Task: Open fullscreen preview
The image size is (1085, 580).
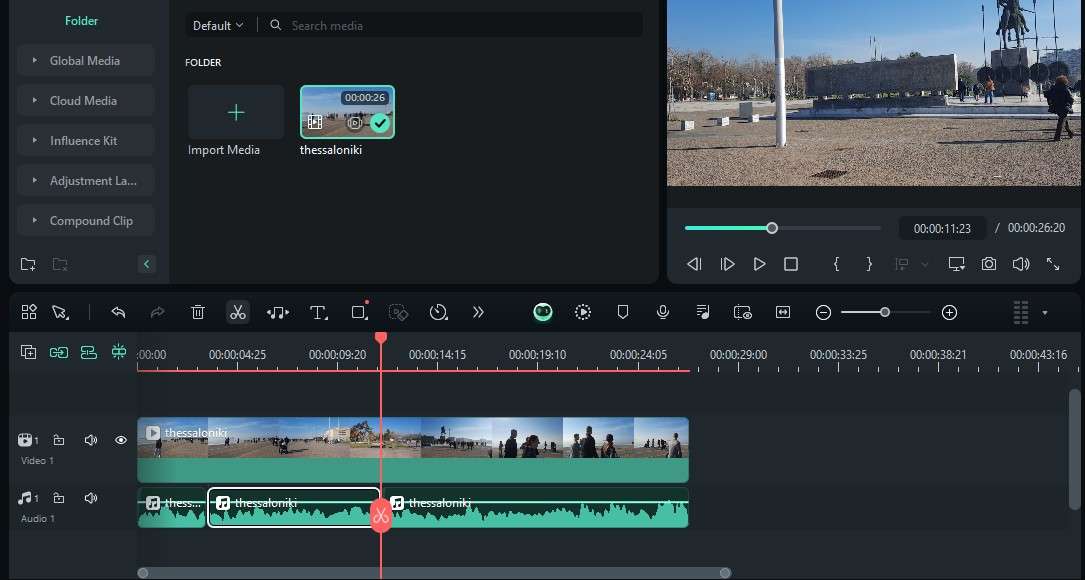Action: [1052, 264]
